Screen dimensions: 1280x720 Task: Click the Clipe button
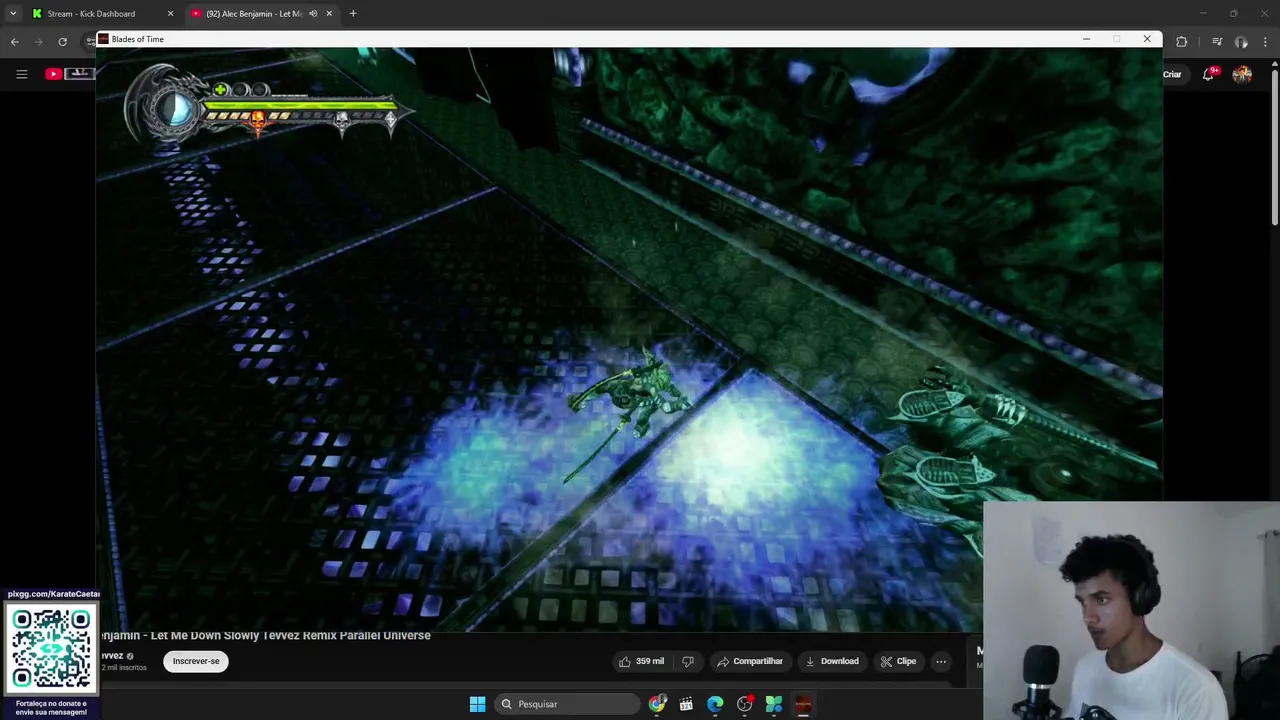(x=898, y=661)
